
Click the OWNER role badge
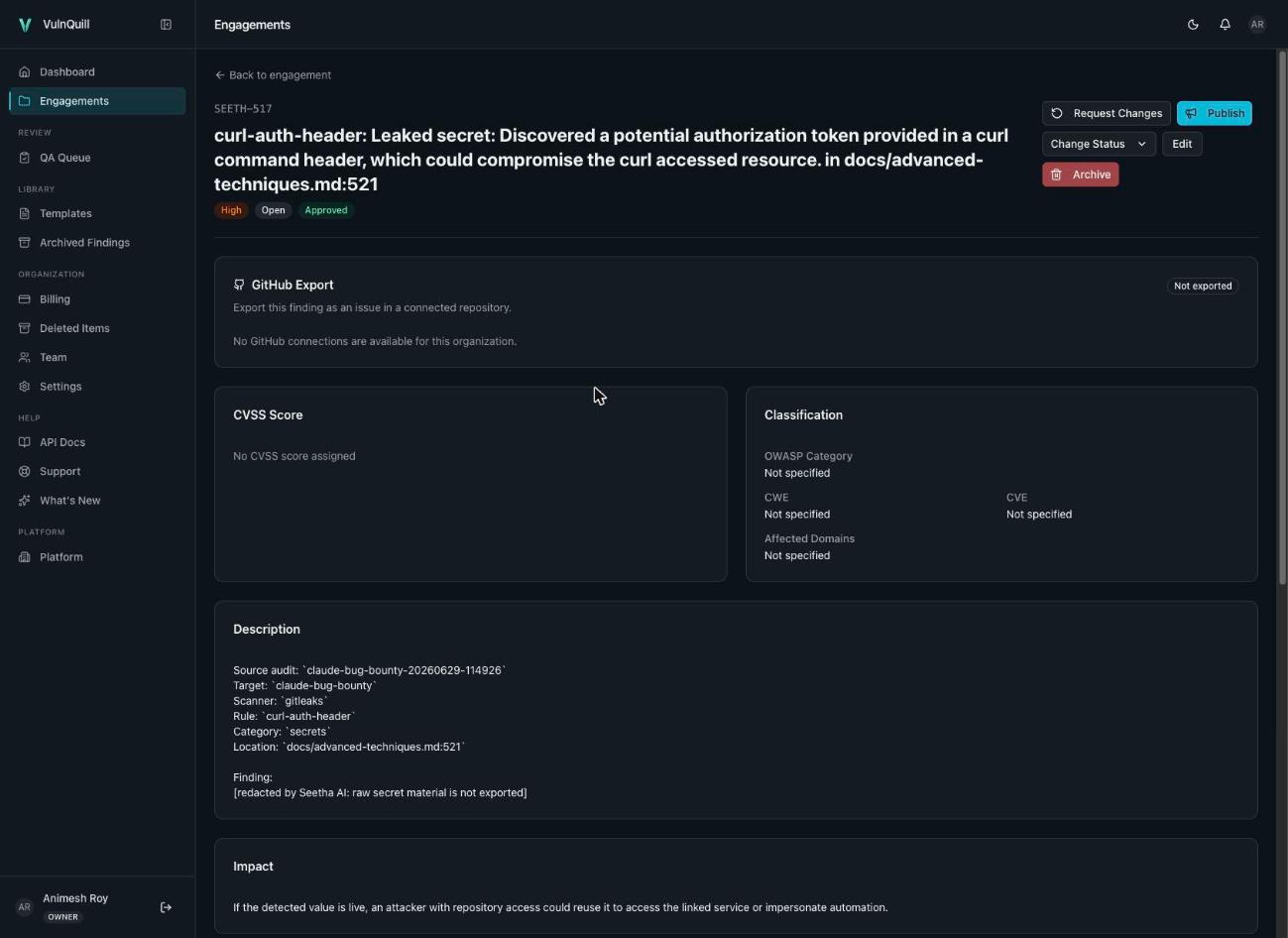pyautogui.click(x=62, y=917)
